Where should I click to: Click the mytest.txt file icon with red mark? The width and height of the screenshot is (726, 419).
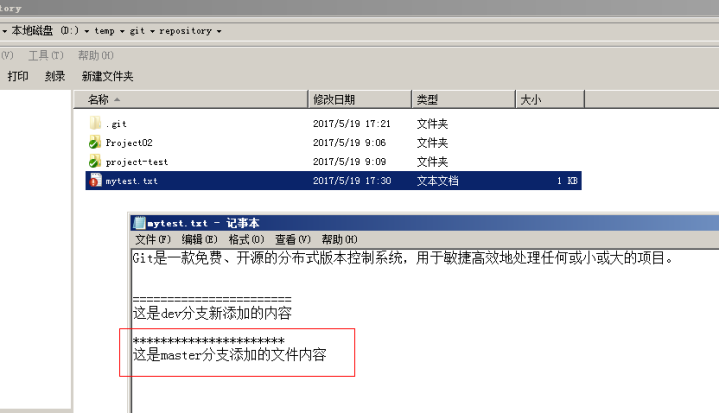point(95,180)
